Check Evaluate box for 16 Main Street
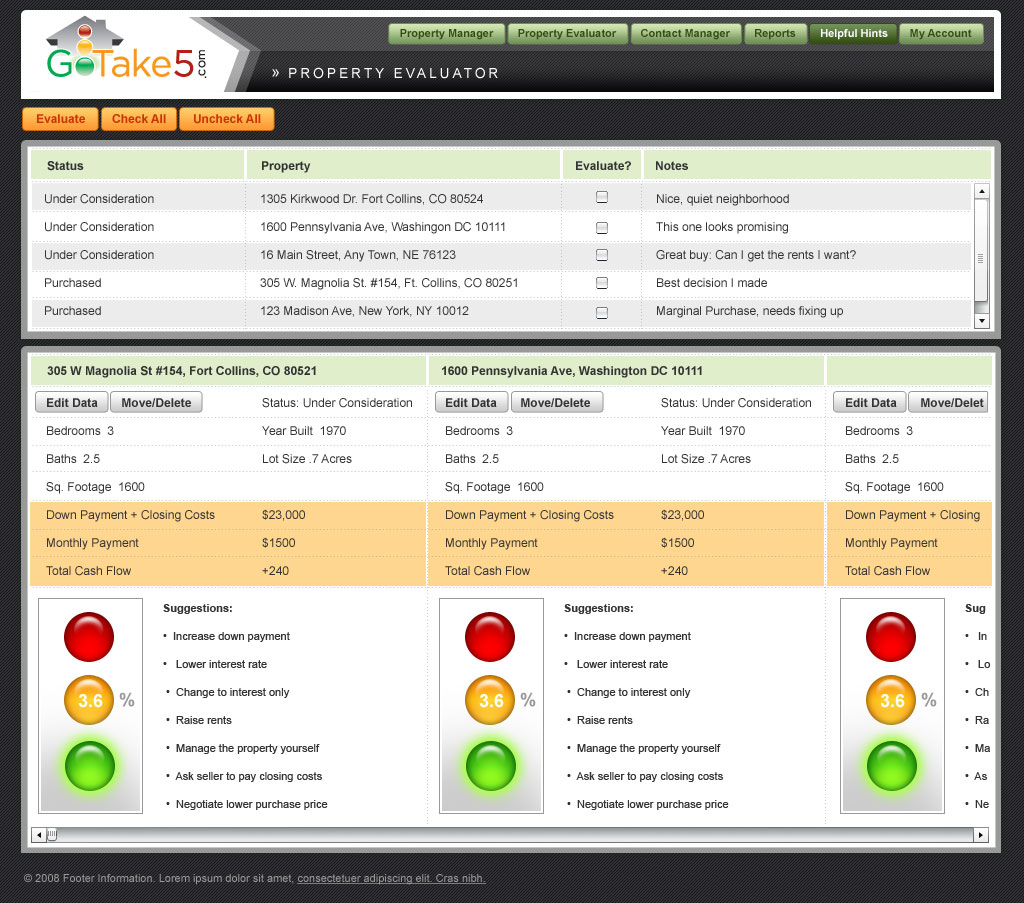The height and width of the screenshot is (903, 1024). pos(602,255)
